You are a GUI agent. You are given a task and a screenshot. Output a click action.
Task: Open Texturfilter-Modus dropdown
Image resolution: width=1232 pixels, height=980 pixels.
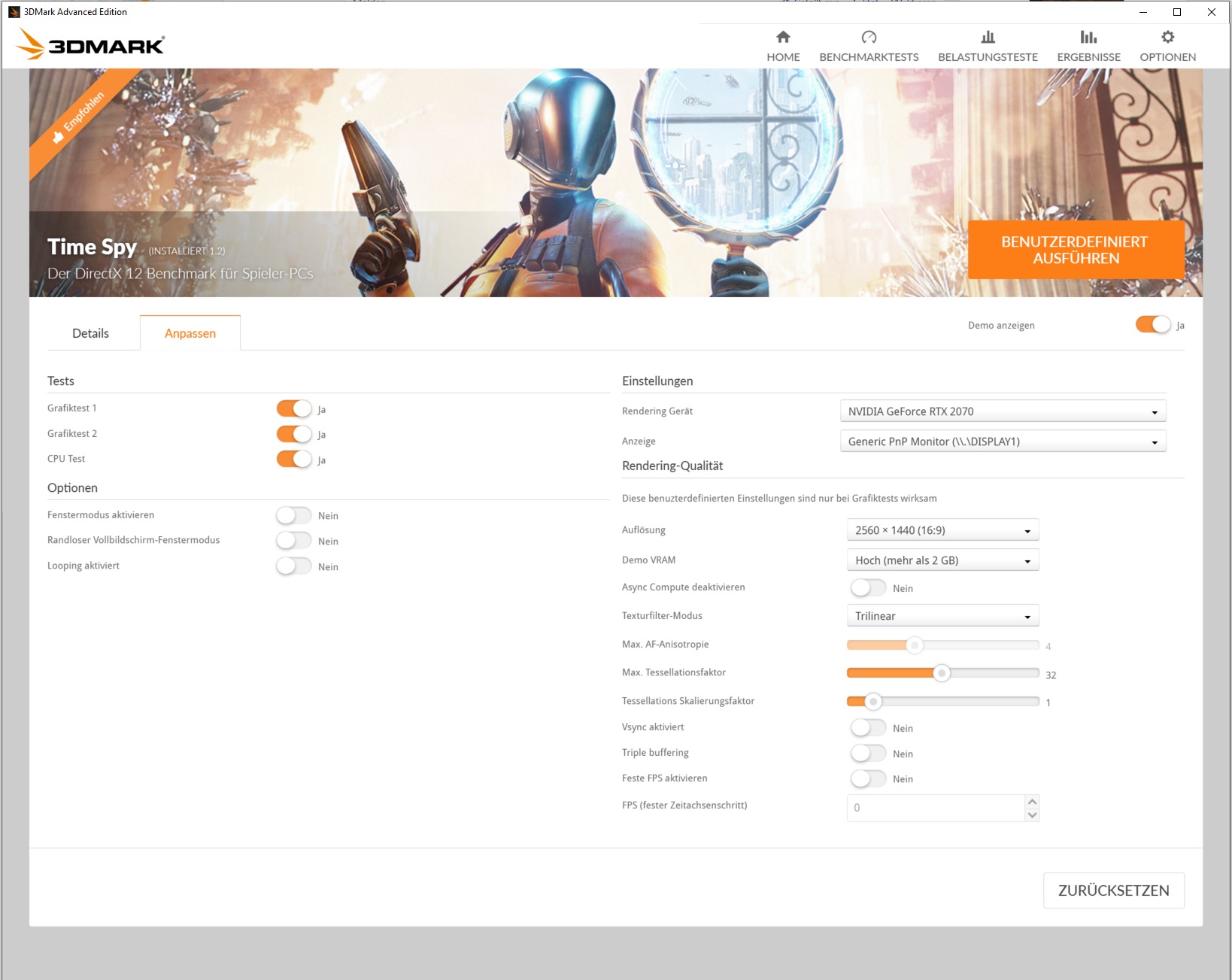942,616
